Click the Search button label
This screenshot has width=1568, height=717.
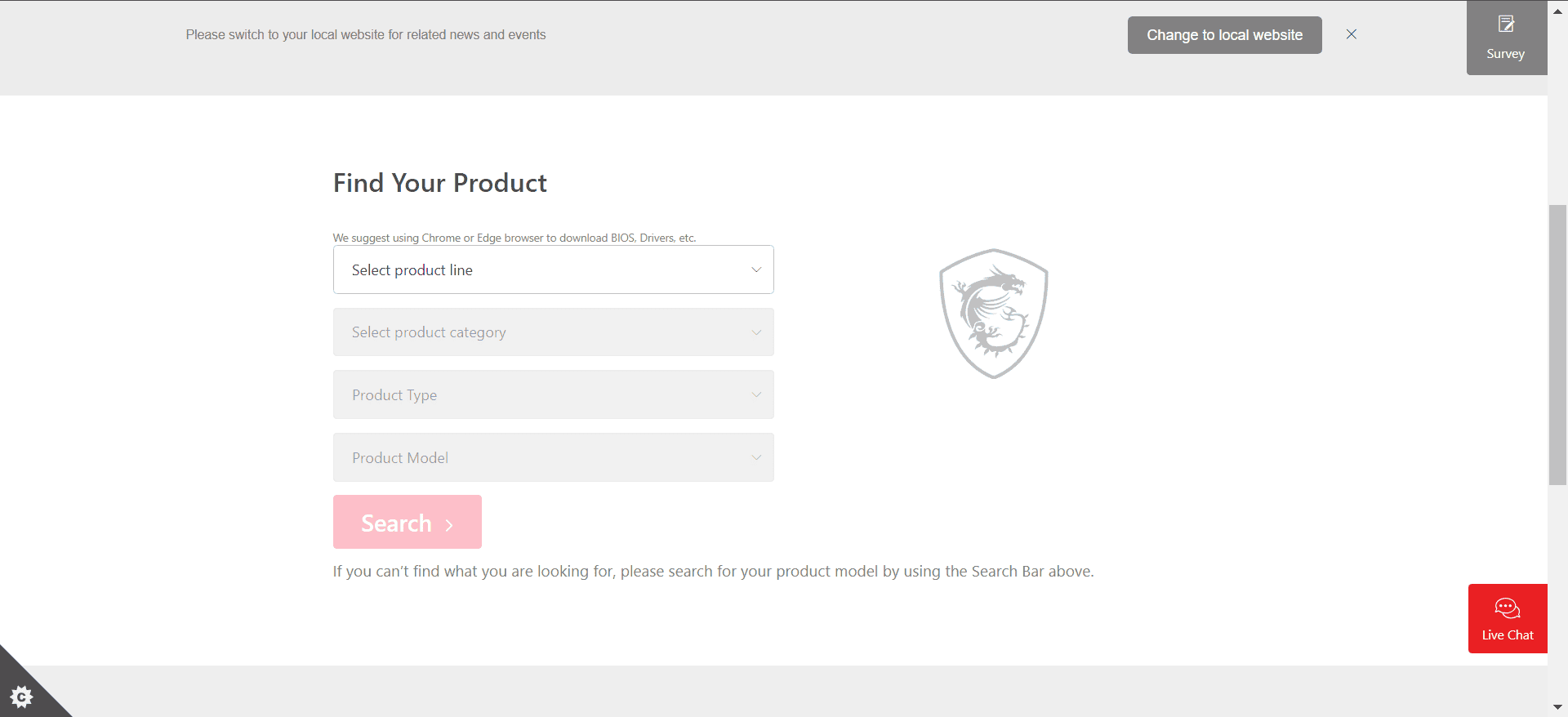(396, 523)
